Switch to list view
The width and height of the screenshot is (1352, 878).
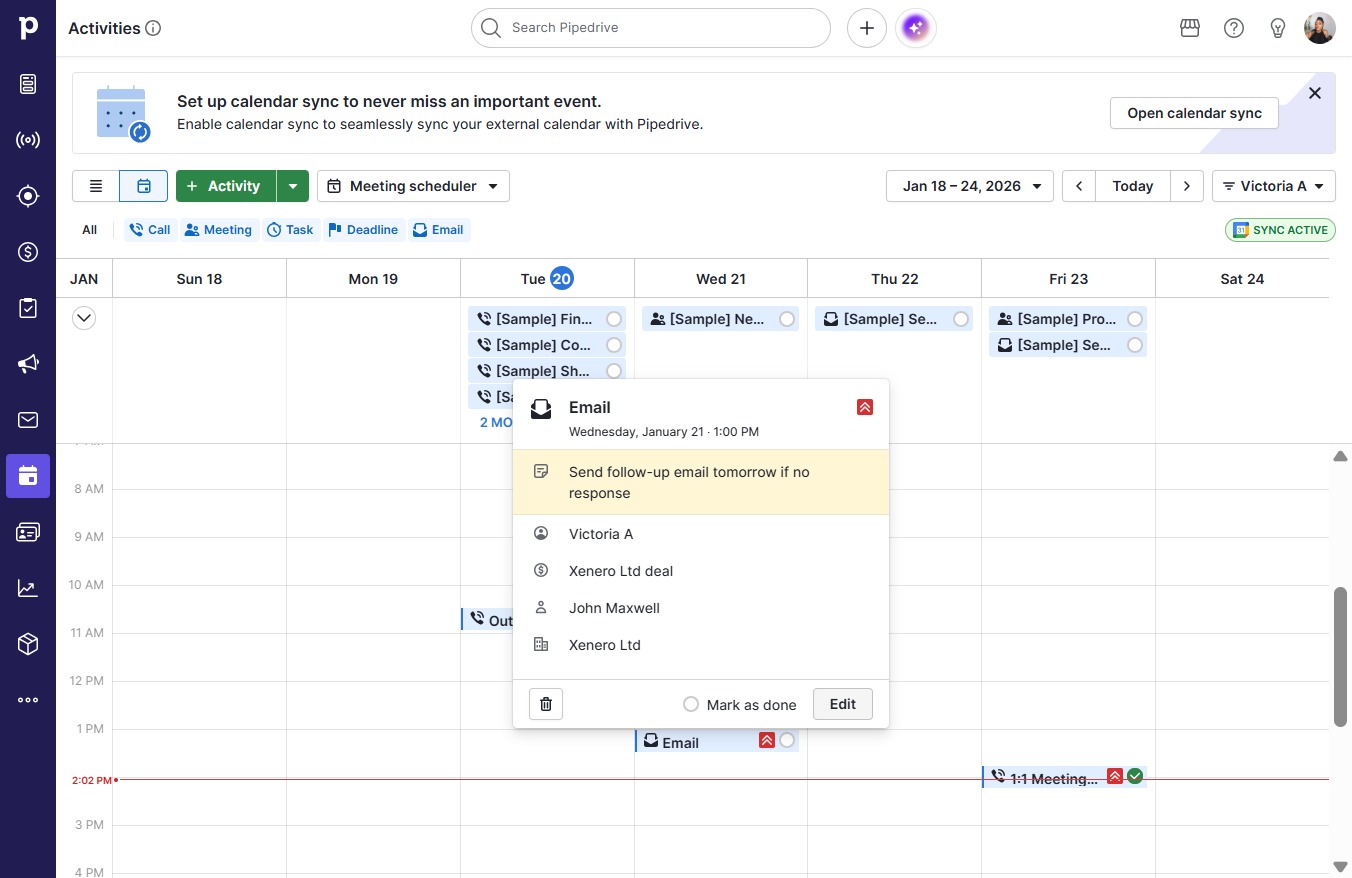click(x=96, y=186)
